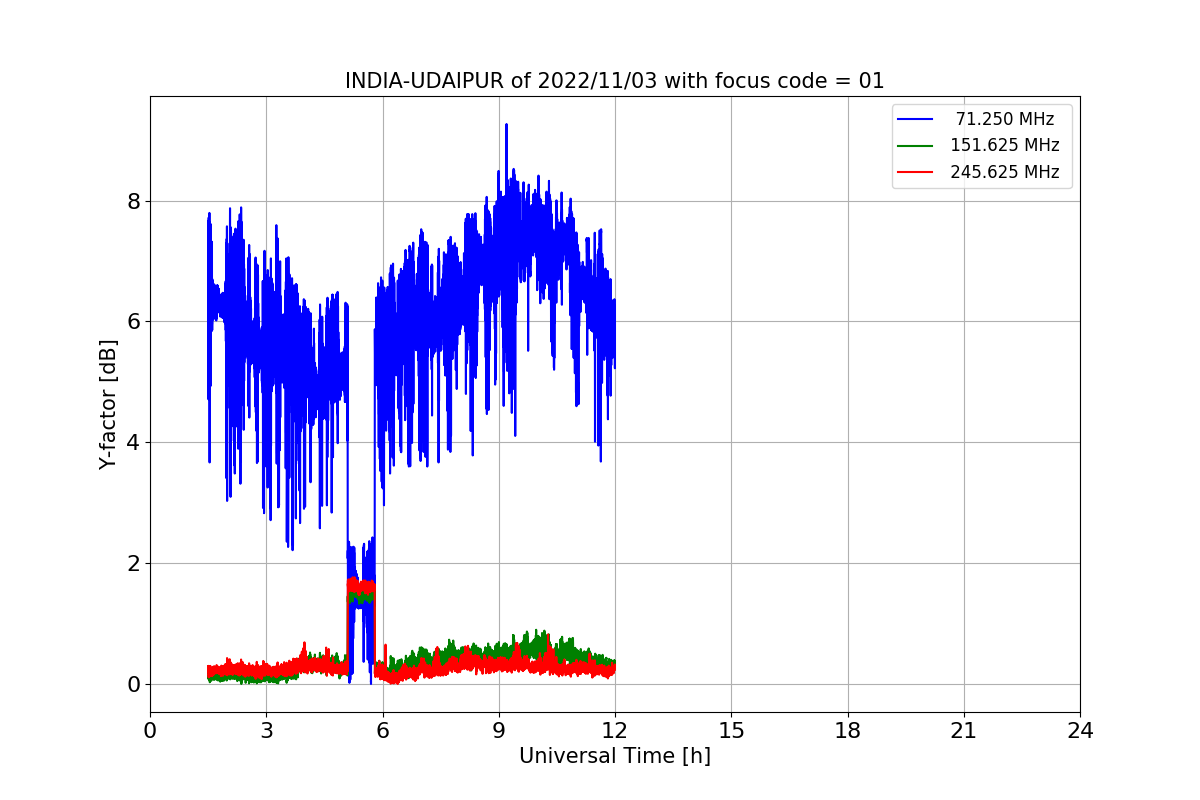Click y-axis tick label 4
This screenshot has height=800, width=1200.
[x=134, y=443]
